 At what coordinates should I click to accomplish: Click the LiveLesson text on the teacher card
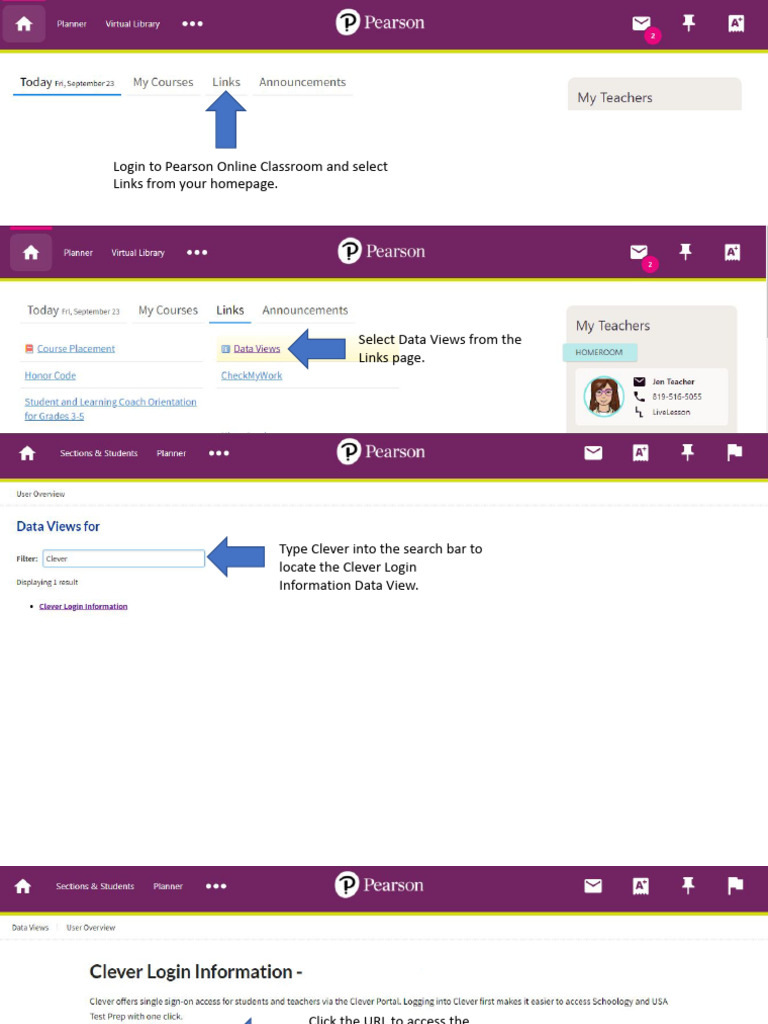point(671,412)
